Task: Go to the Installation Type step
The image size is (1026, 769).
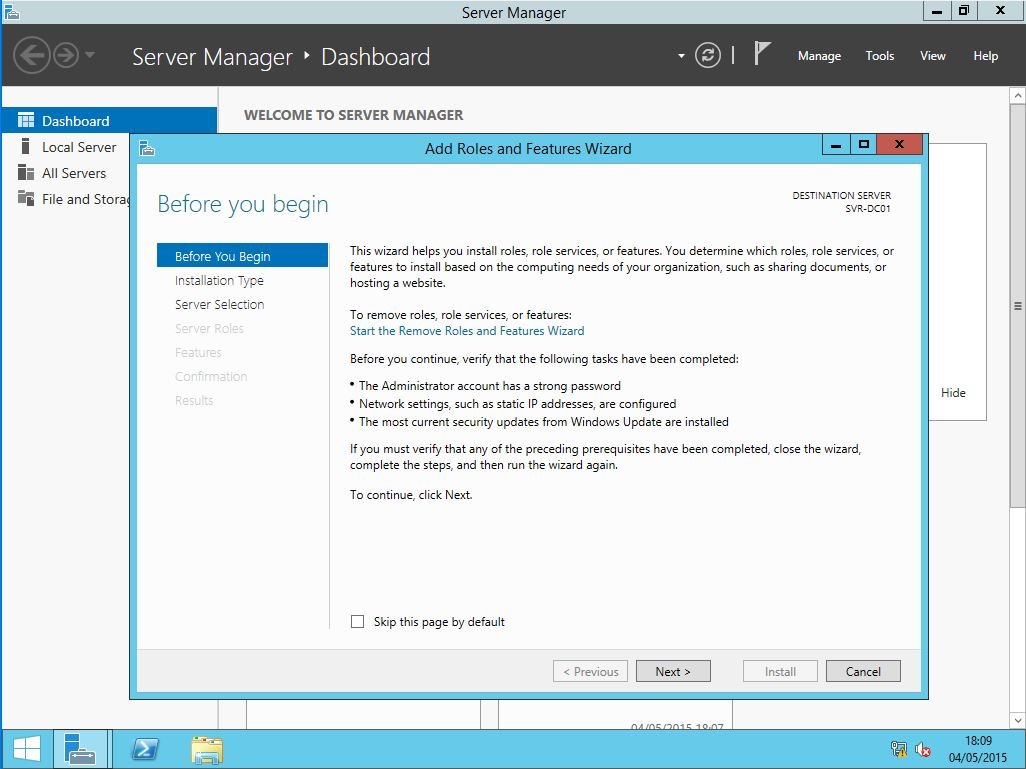Action: pyautogui.click(x=219, y=281)
